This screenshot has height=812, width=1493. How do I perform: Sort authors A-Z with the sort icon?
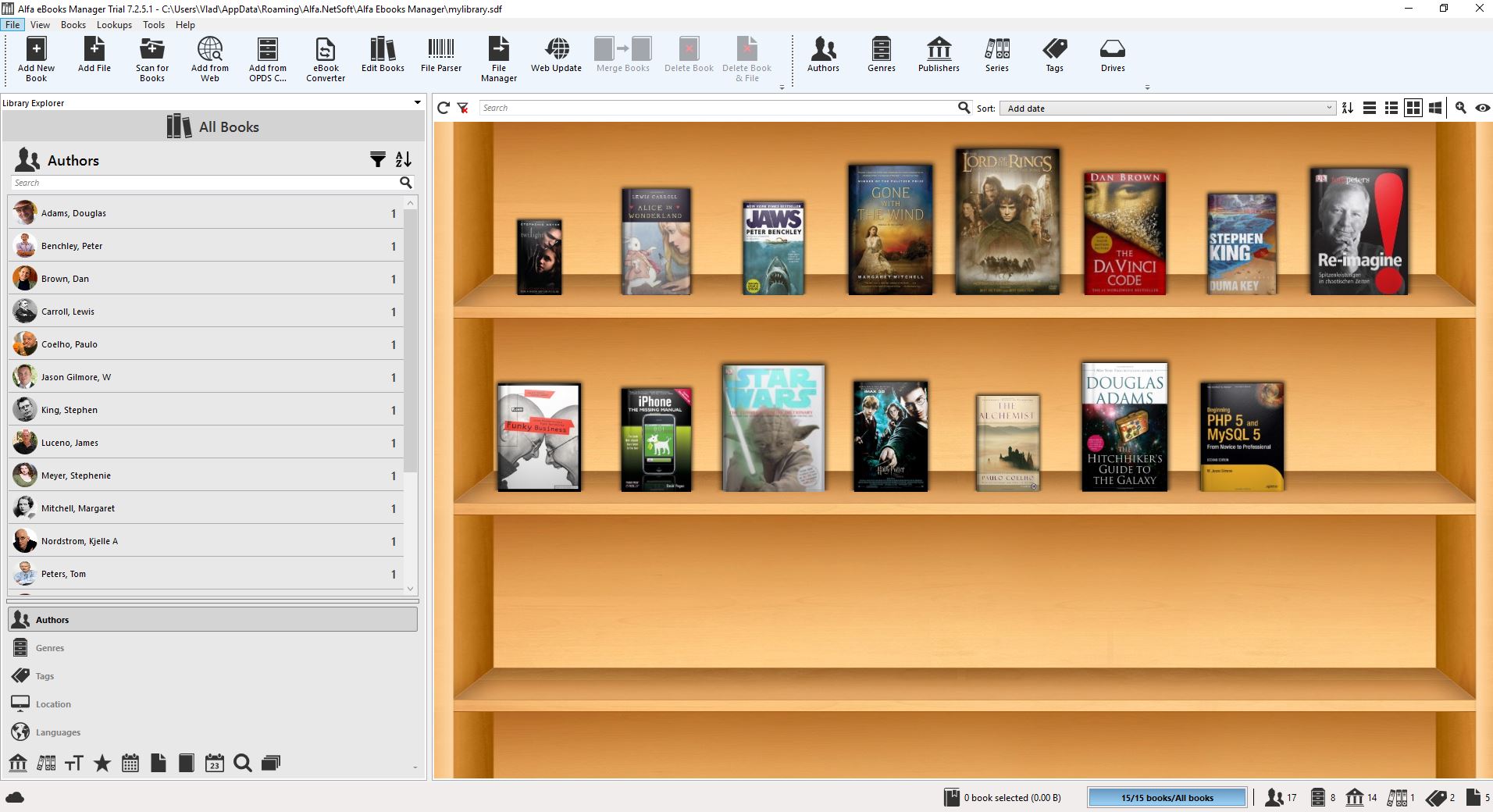(x=403, y=160)
